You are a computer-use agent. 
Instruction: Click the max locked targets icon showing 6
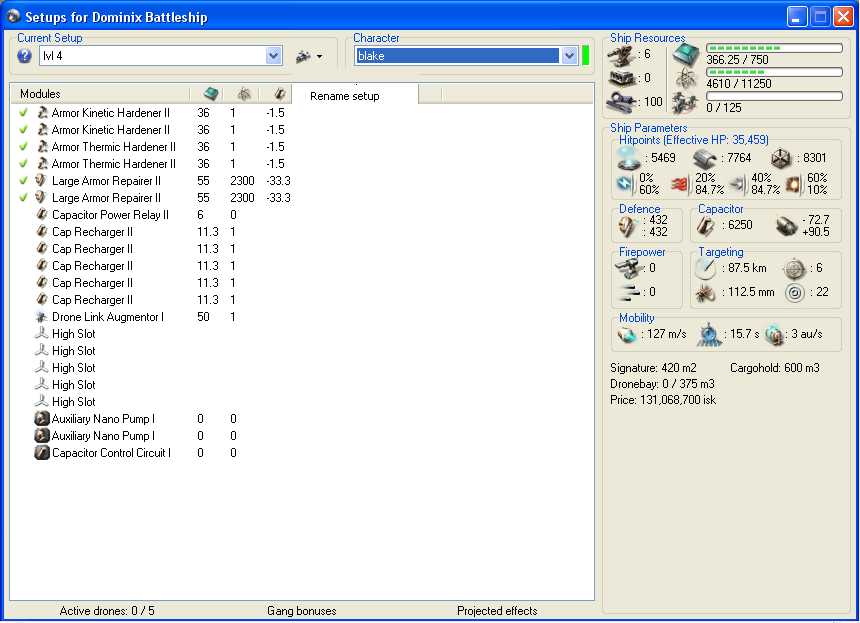tap(794, 269)
